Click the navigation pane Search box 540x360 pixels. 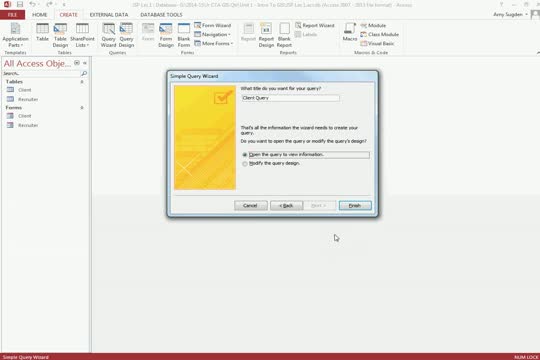point(41,73)
